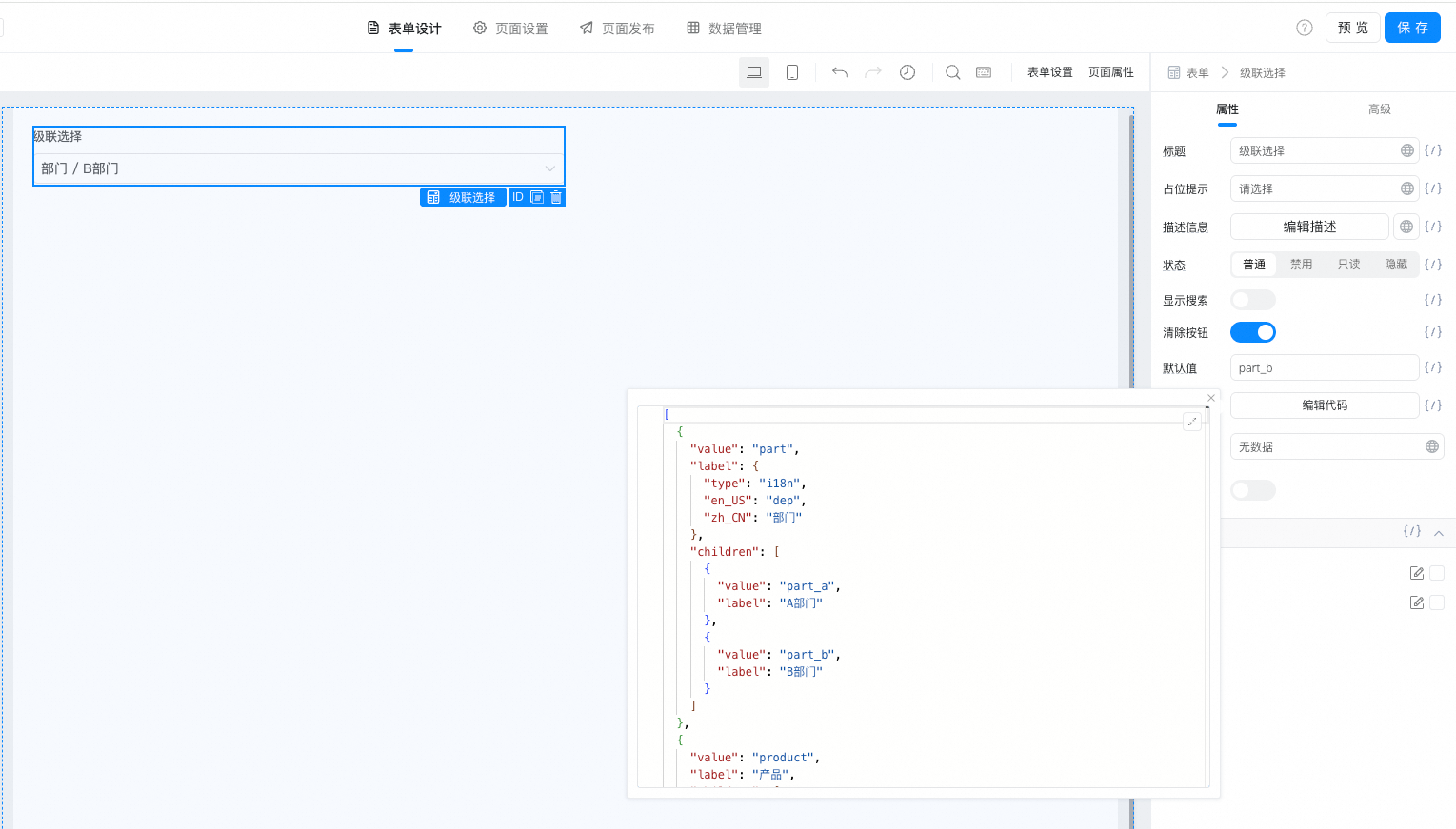This screenshot has height=829, width=1456.
Task: Click the 保存 button
Action: [1412, 28]
